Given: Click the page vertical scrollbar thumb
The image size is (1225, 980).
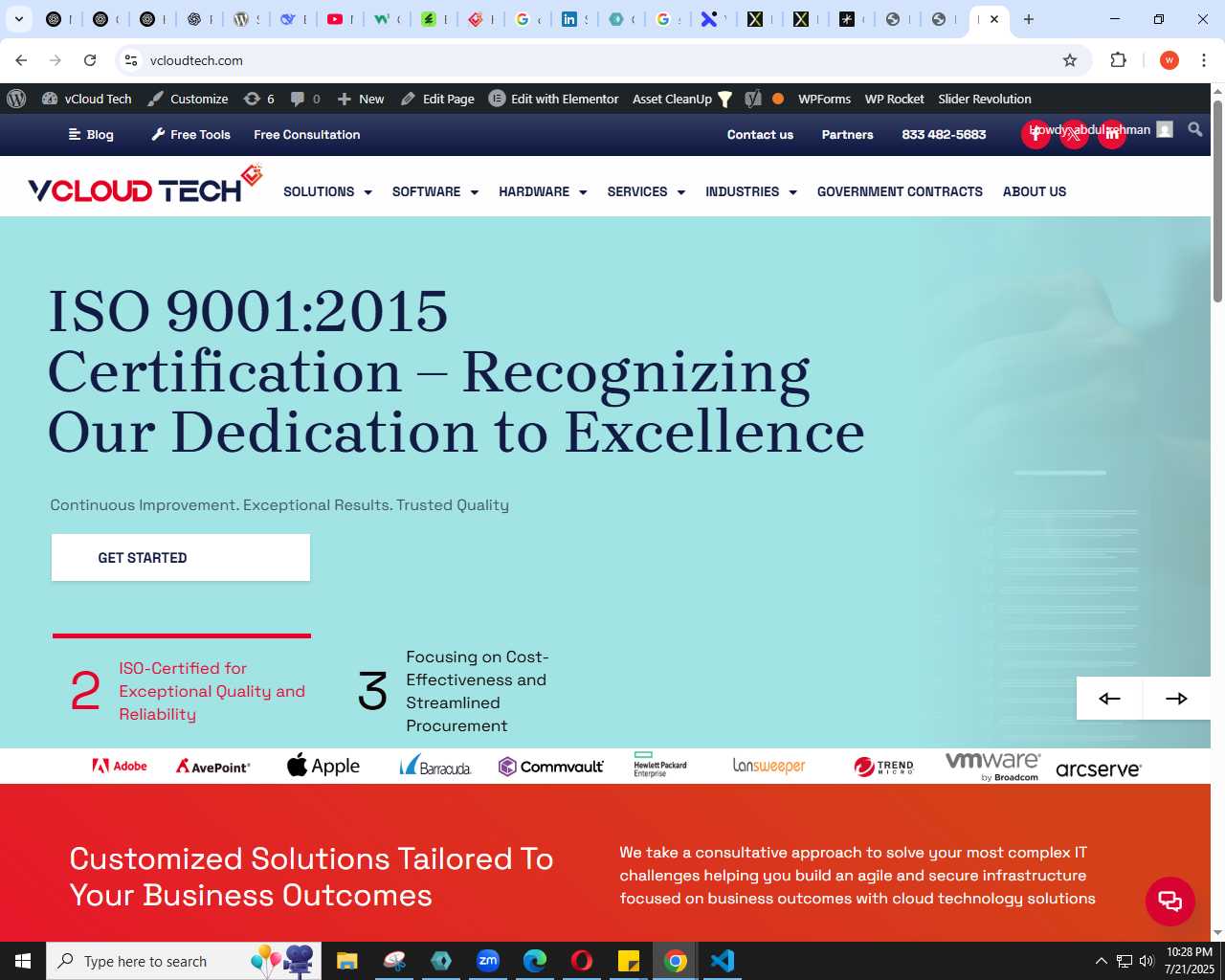Looking at the screenshot, I should pos(1217,201).
